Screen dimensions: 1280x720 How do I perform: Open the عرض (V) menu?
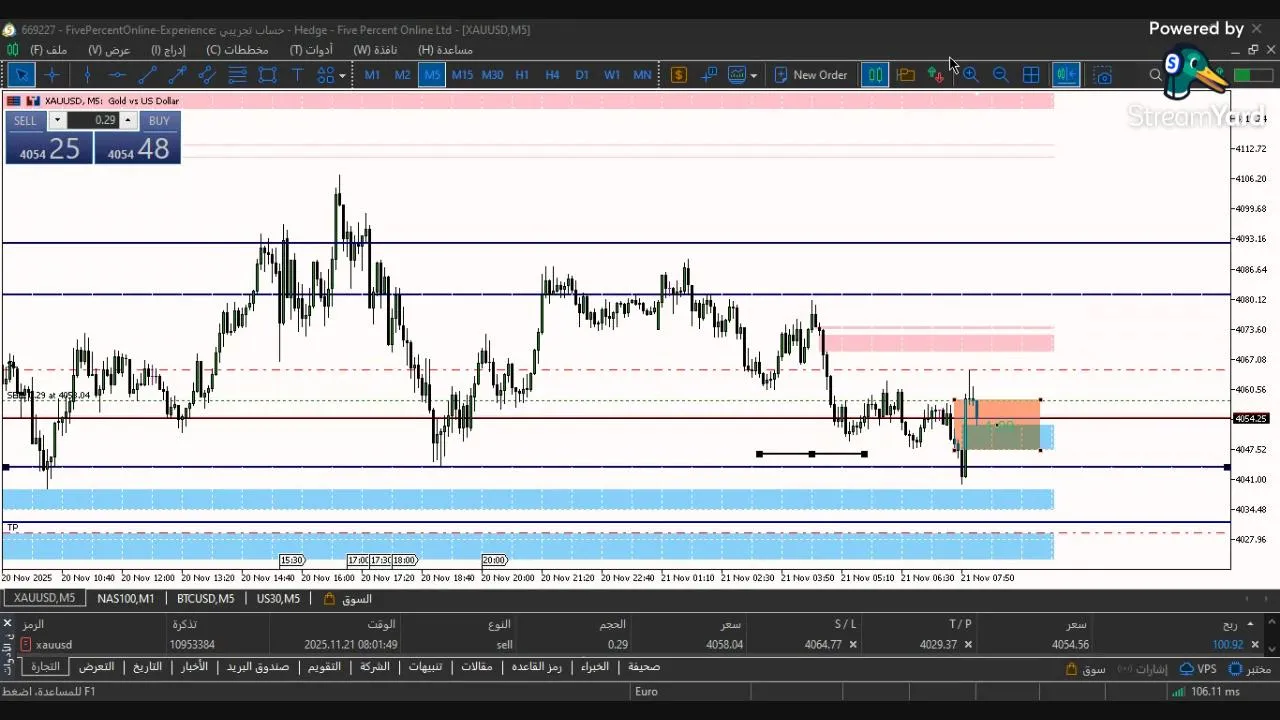(x=109, y=50)
